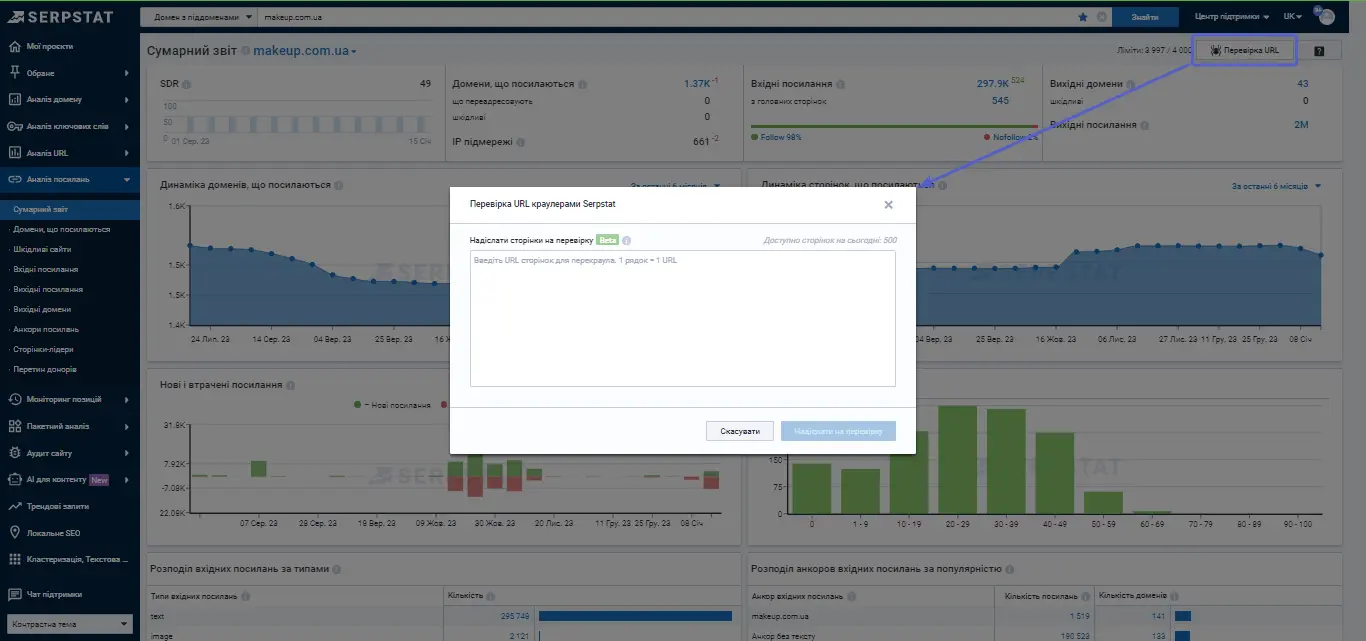
Task: Click the 297.9K incoming links value
Action: coord(992,84)
